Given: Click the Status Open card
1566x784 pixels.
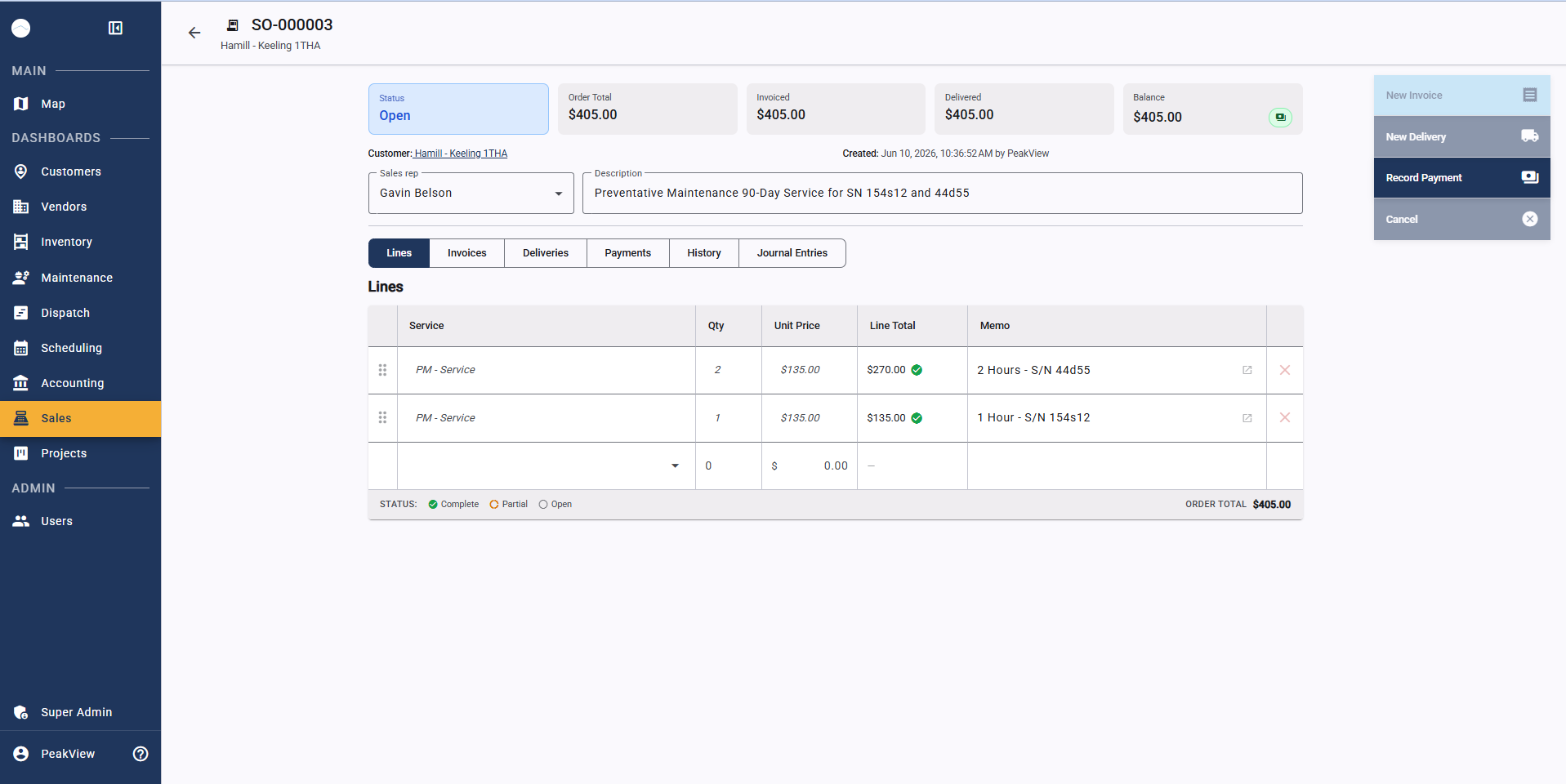Looking at the screenshot, I should pyautogui.click(x=458, y=109).
